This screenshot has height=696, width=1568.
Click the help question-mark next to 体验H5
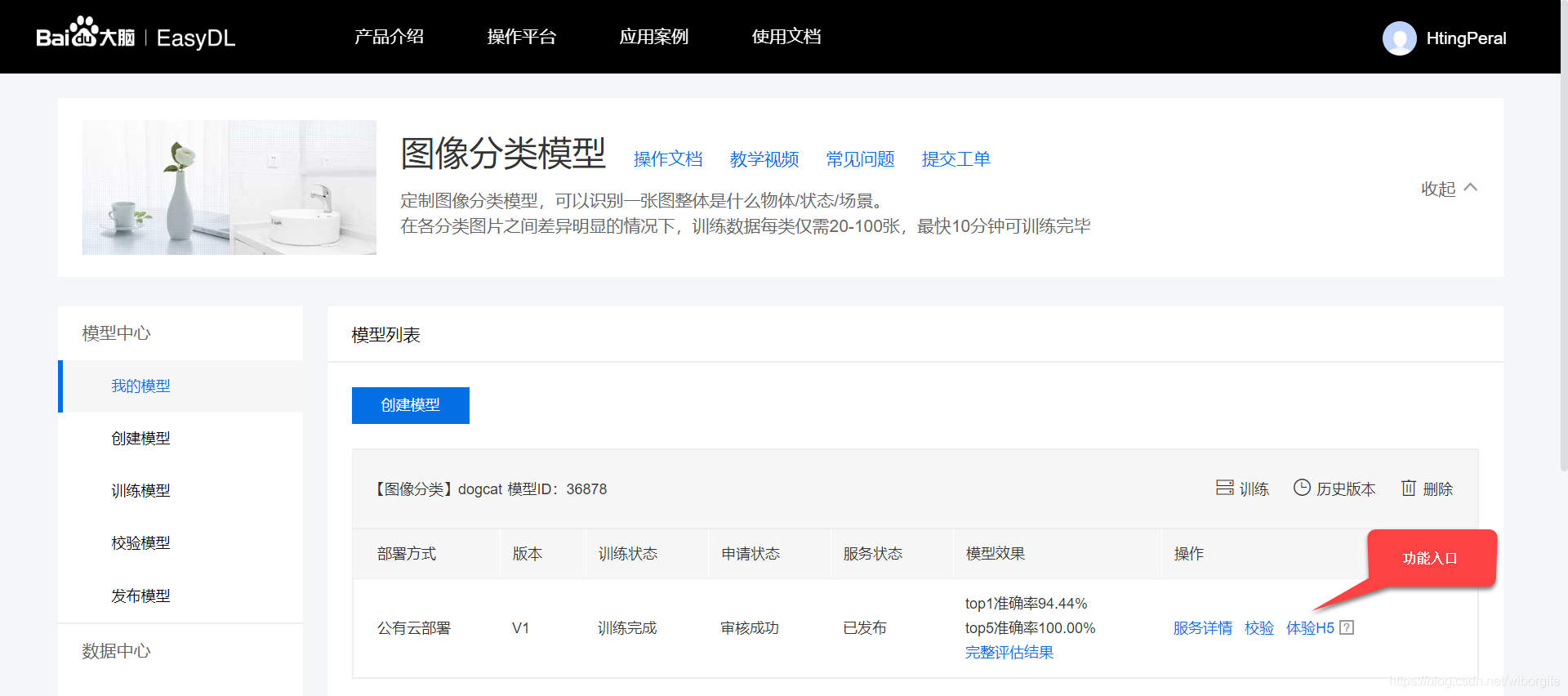coord(1347,627)
